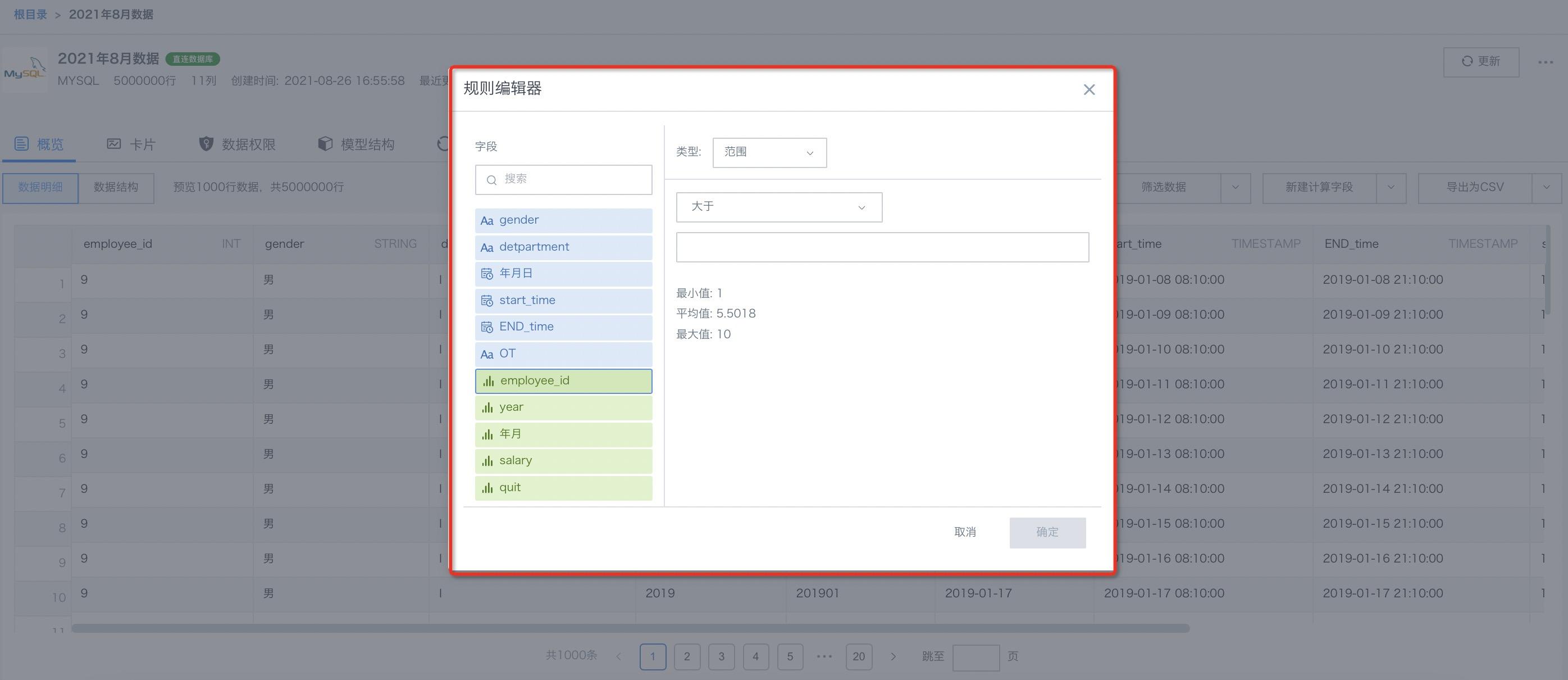Select the employee_id field

(x=563, y=381)
